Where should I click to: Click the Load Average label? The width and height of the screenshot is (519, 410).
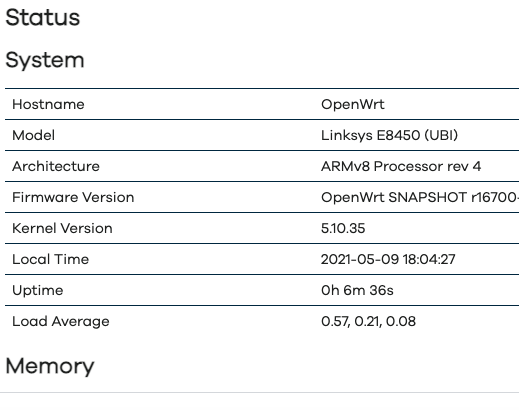tap(61, 321)
